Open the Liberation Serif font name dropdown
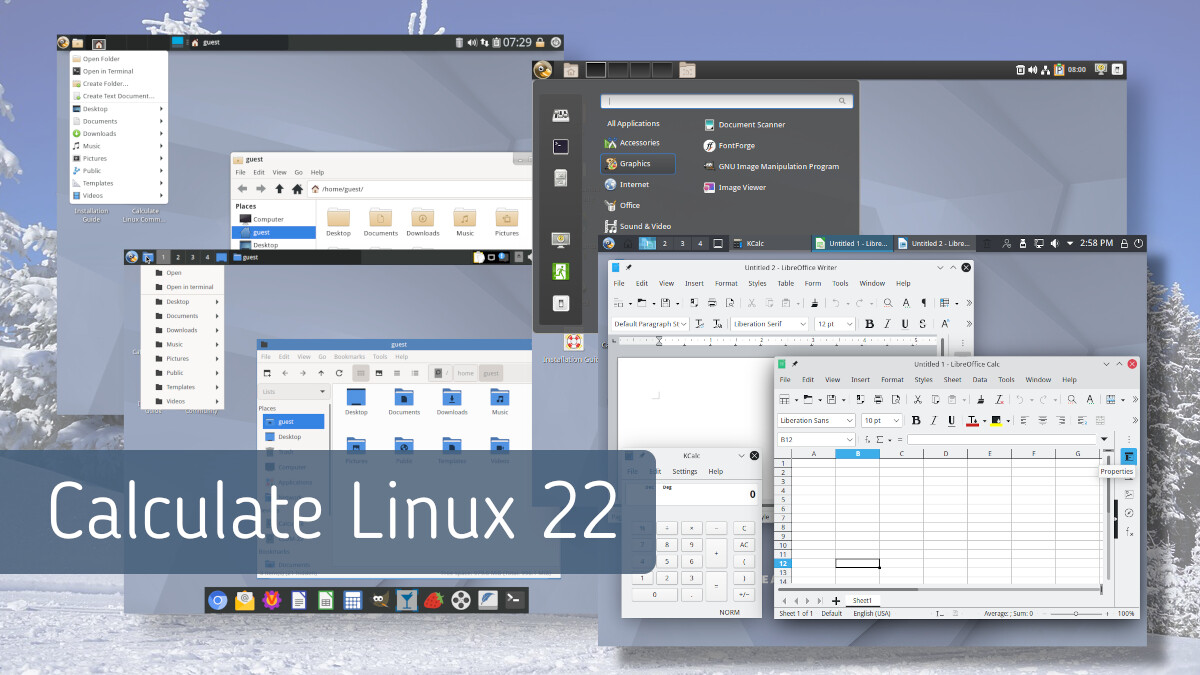Viewport: 1200px width, 675px height. tap(803, 324)
